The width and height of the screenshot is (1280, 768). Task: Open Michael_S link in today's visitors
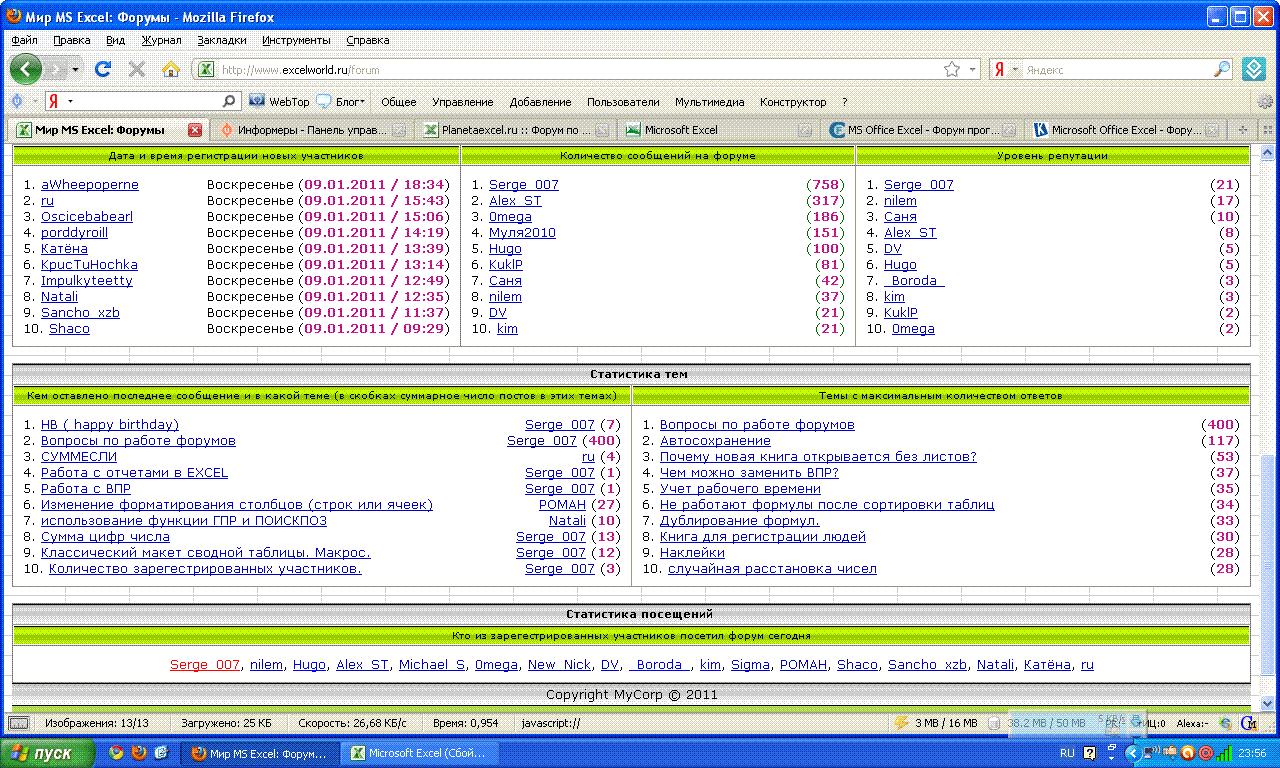click(432, 665)
